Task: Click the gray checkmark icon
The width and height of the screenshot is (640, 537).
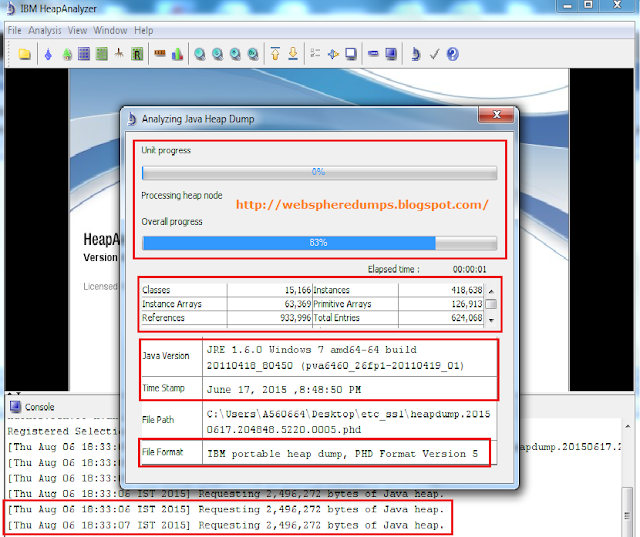Action: click(x=434, y=54)
